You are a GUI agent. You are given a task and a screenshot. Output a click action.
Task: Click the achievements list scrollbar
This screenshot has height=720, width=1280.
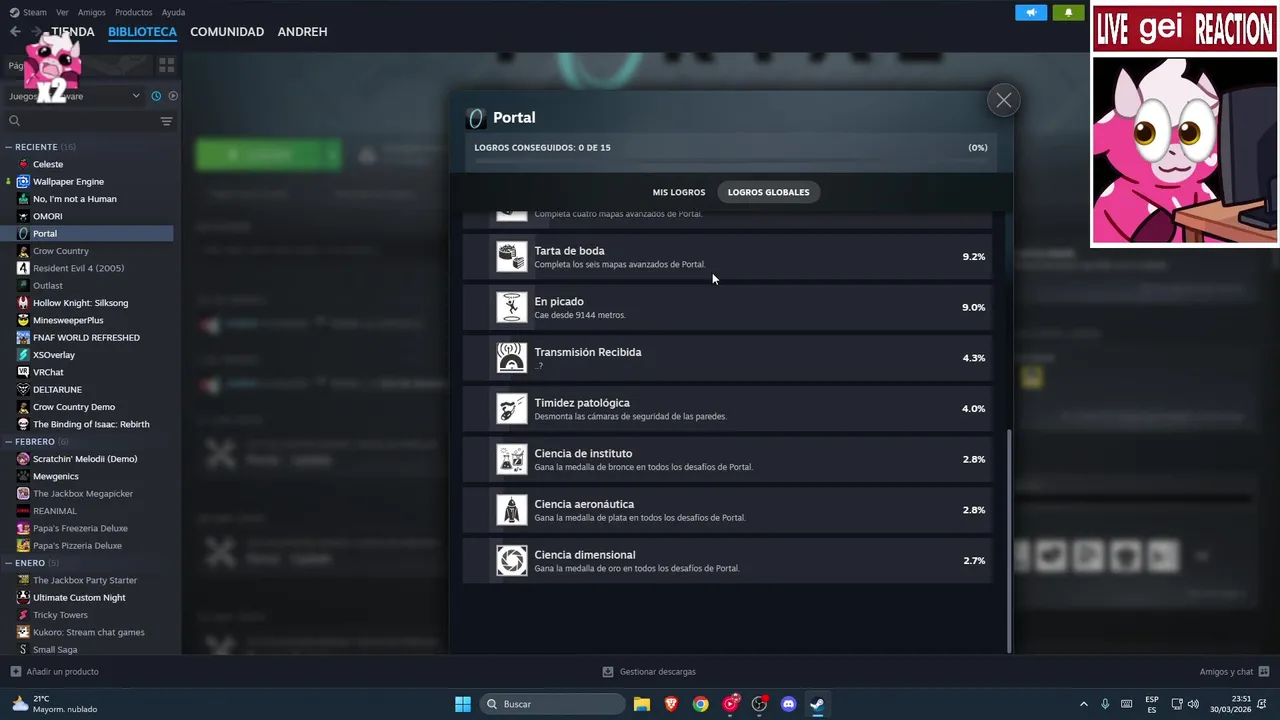click(x=1009, y=540)
